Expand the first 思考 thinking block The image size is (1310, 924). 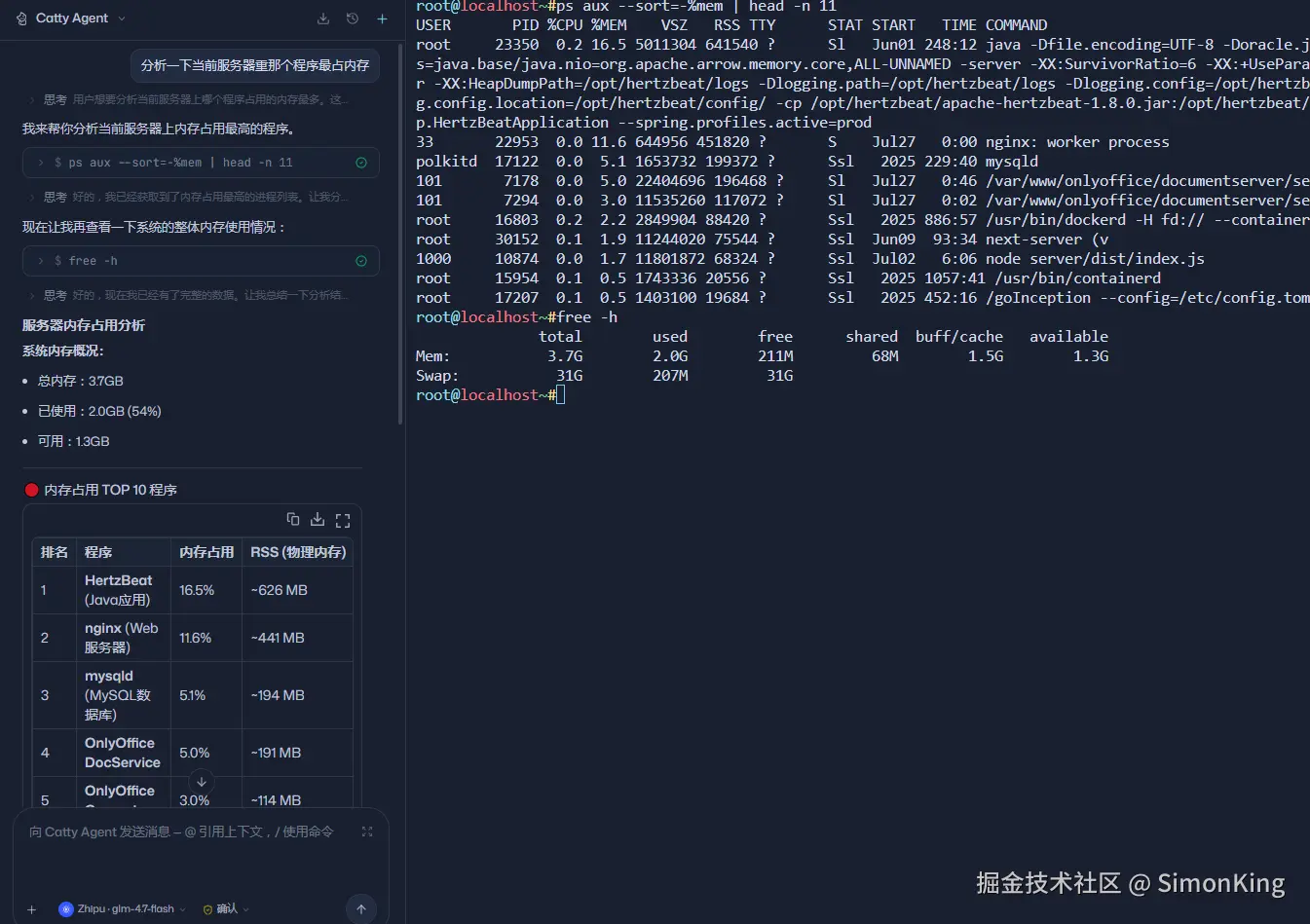click(x=189, y=99)
